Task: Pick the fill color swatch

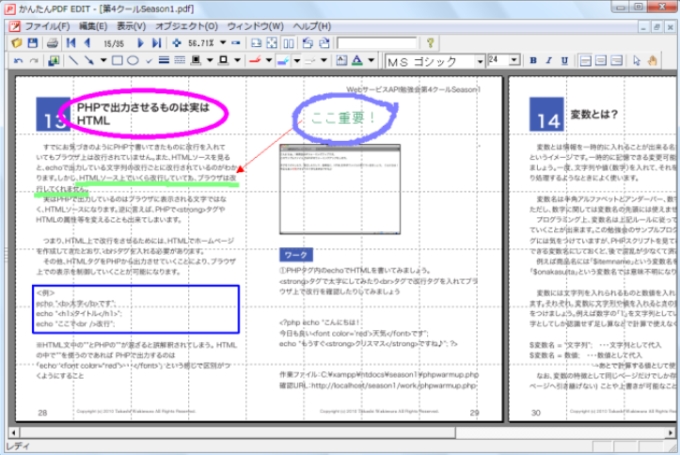Action: tap(196, 61)
